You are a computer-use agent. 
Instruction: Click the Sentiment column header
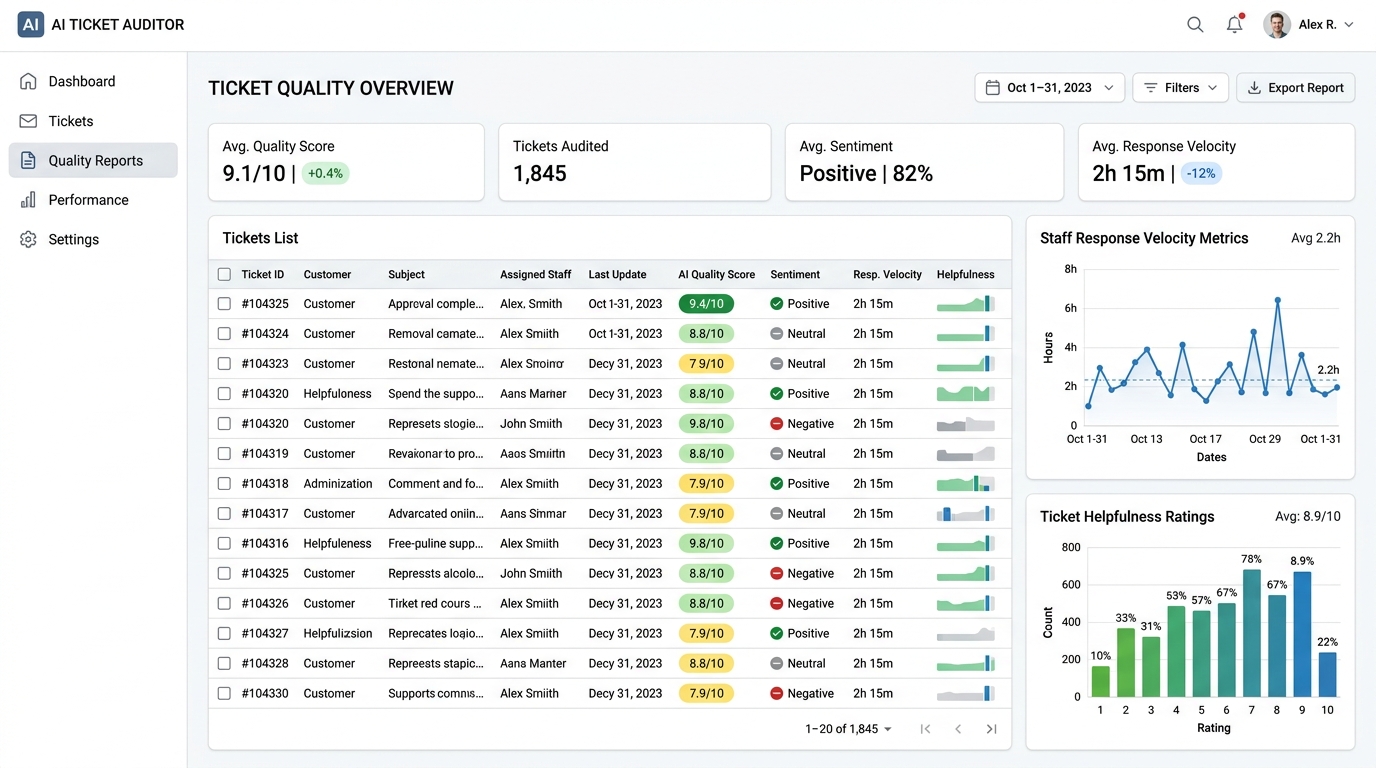click(795, 274)
